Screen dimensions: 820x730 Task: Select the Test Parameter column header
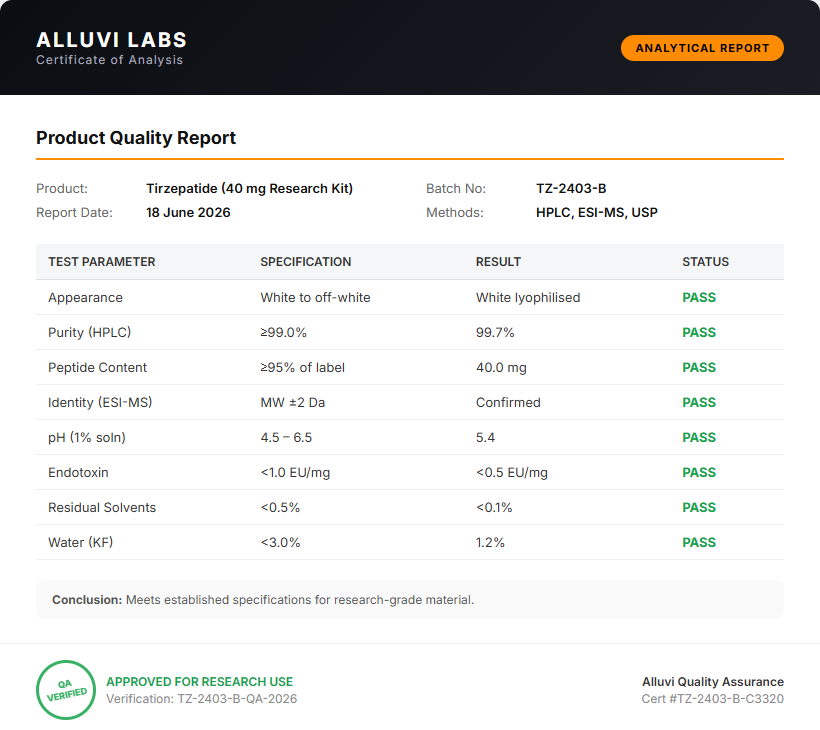(x=102, y=261)
